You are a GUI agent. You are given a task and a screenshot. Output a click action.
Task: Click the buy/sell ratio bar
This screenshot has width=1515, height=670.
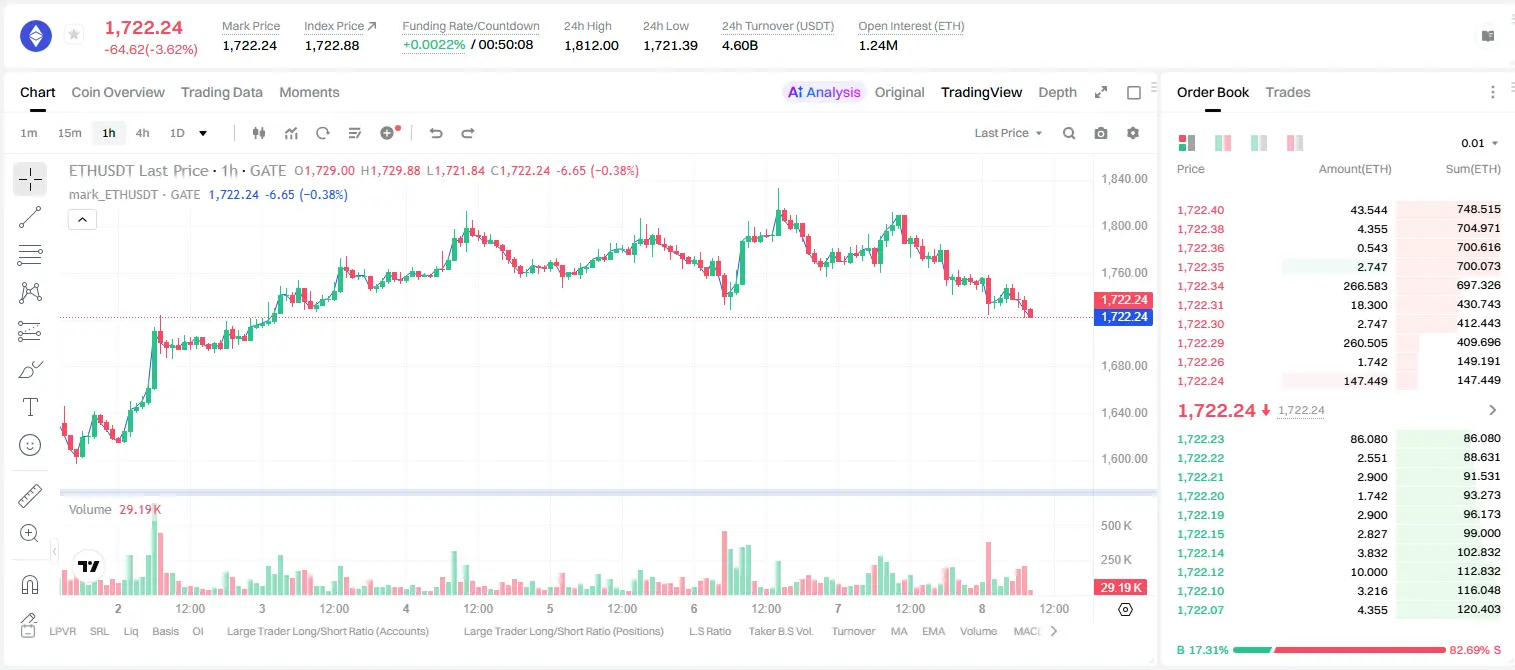coord(1339,650)
